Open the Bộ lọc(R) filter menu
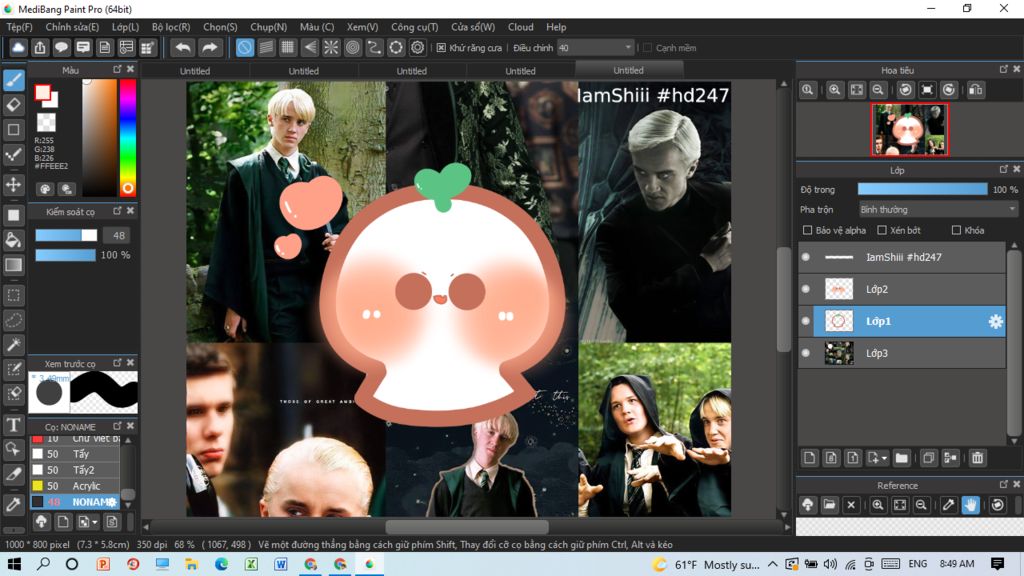The image size is (1024, 576). point(171,27)
